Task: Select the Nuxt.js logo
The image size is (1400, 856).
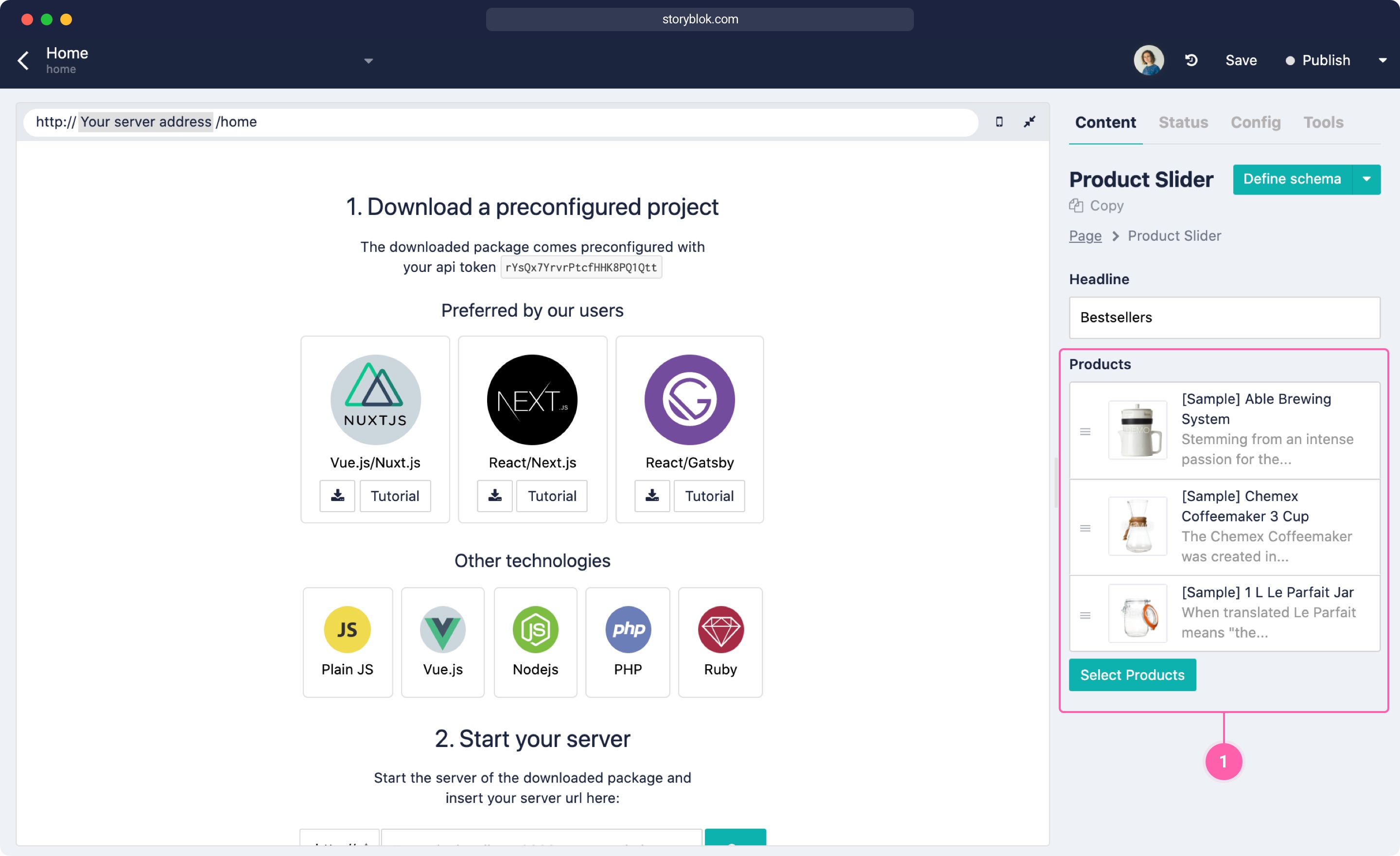Action: [375, 400]
